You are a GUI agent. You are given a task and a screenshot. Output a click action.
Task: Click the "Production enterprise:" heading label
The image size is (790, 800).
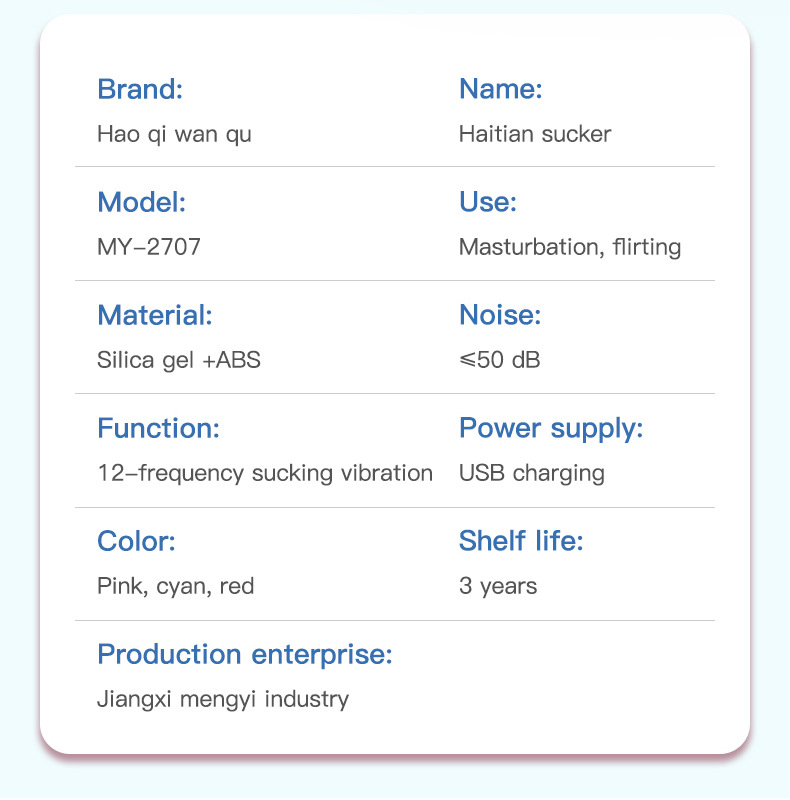point(244,655)
